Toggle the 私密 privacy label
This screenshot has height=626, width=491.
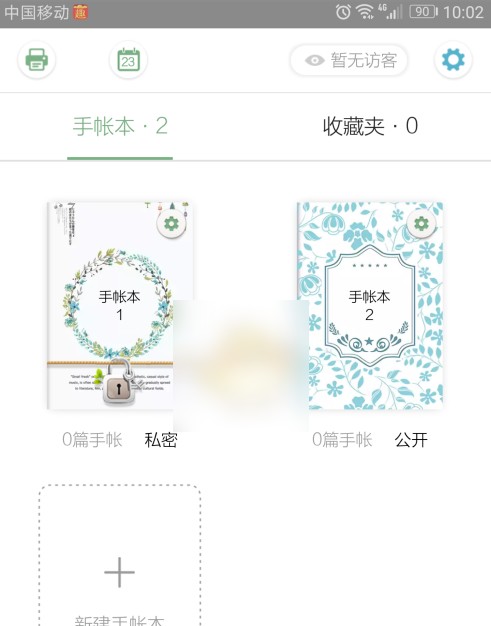coord(161,440)
